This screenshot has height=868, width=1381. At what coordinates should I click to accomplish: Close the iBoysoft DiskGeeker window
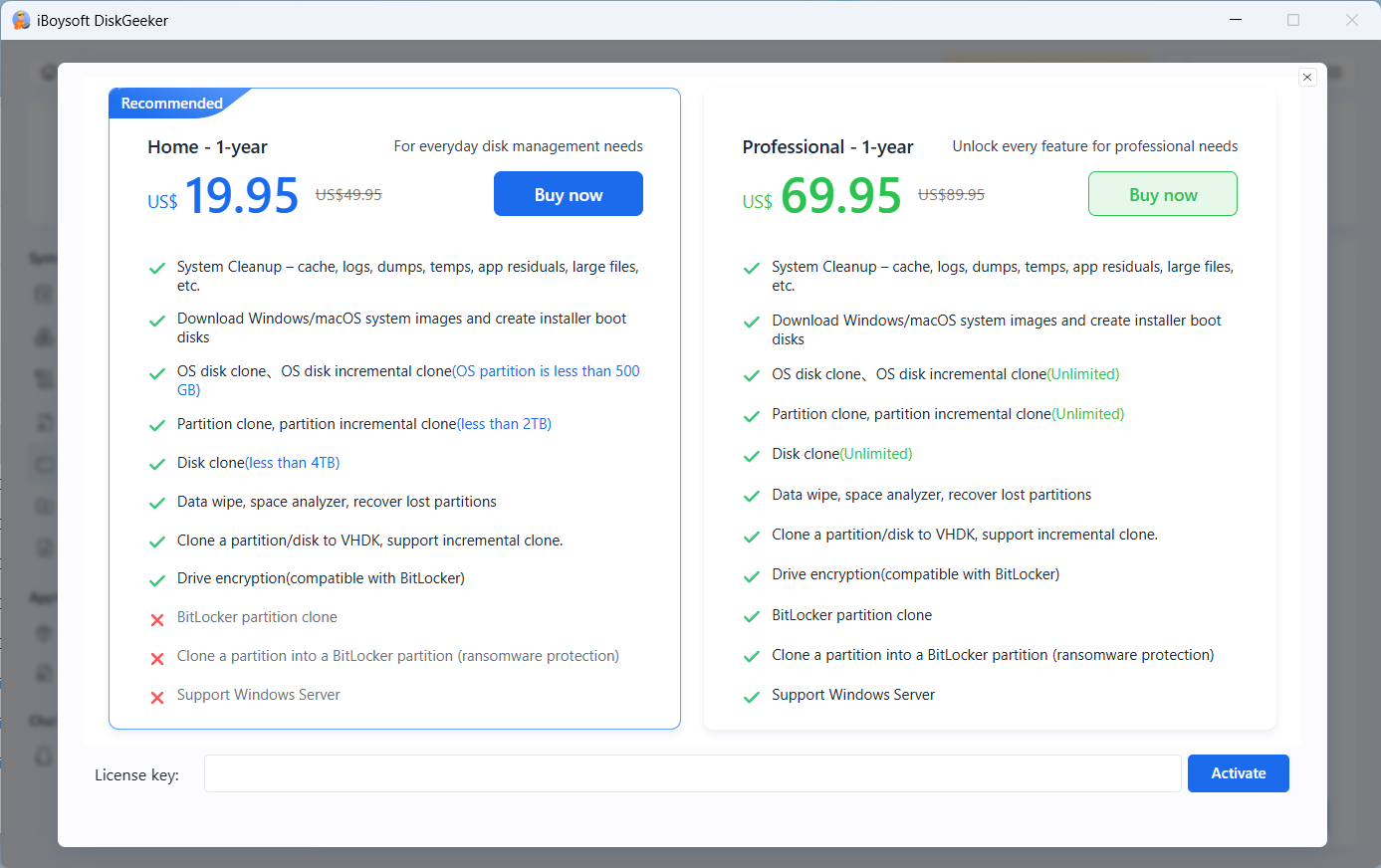tap(1352, 20)
